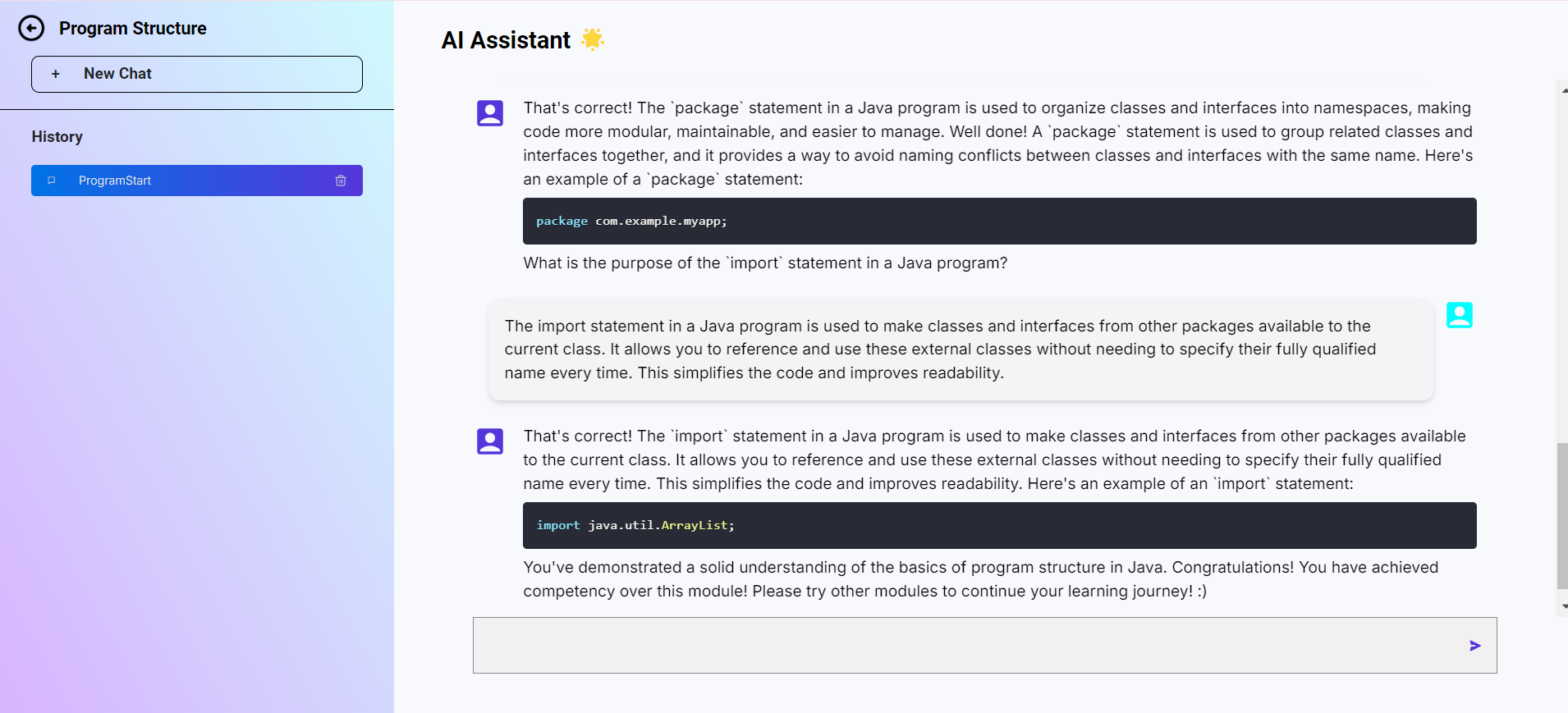Click the plus icon in New Chat
Image resolution: width=1568 pixels, height=713 pixels.
56,74
